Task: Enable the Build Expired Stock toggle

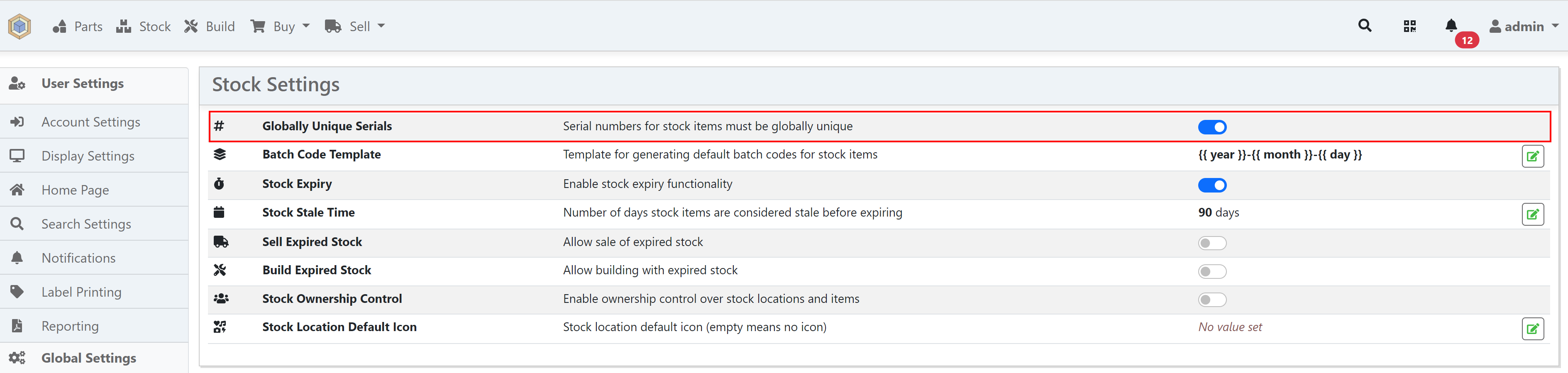Action: click(1212, 271)
